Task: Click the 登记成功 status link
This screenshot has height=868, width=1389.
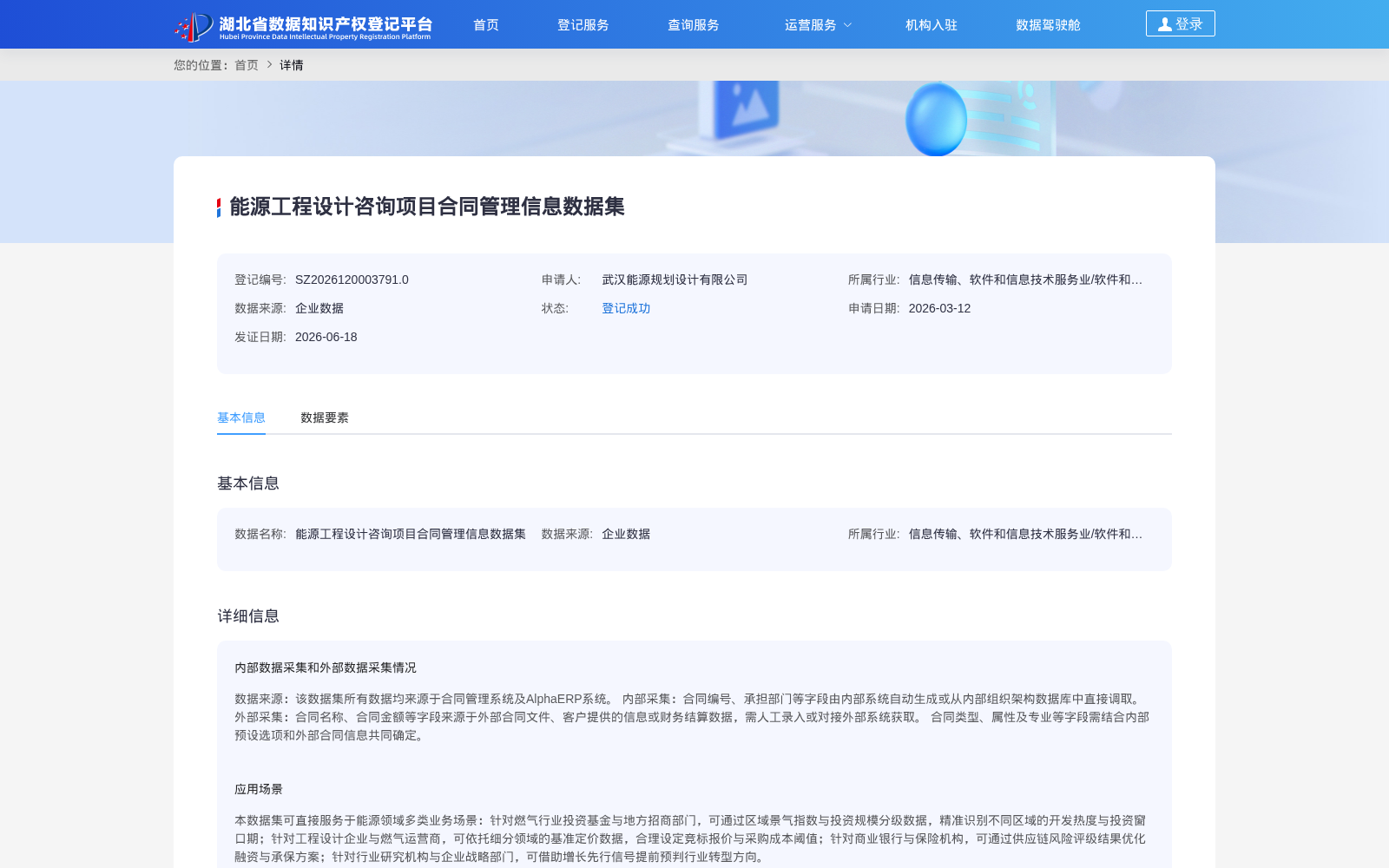Action: point(626,308)
